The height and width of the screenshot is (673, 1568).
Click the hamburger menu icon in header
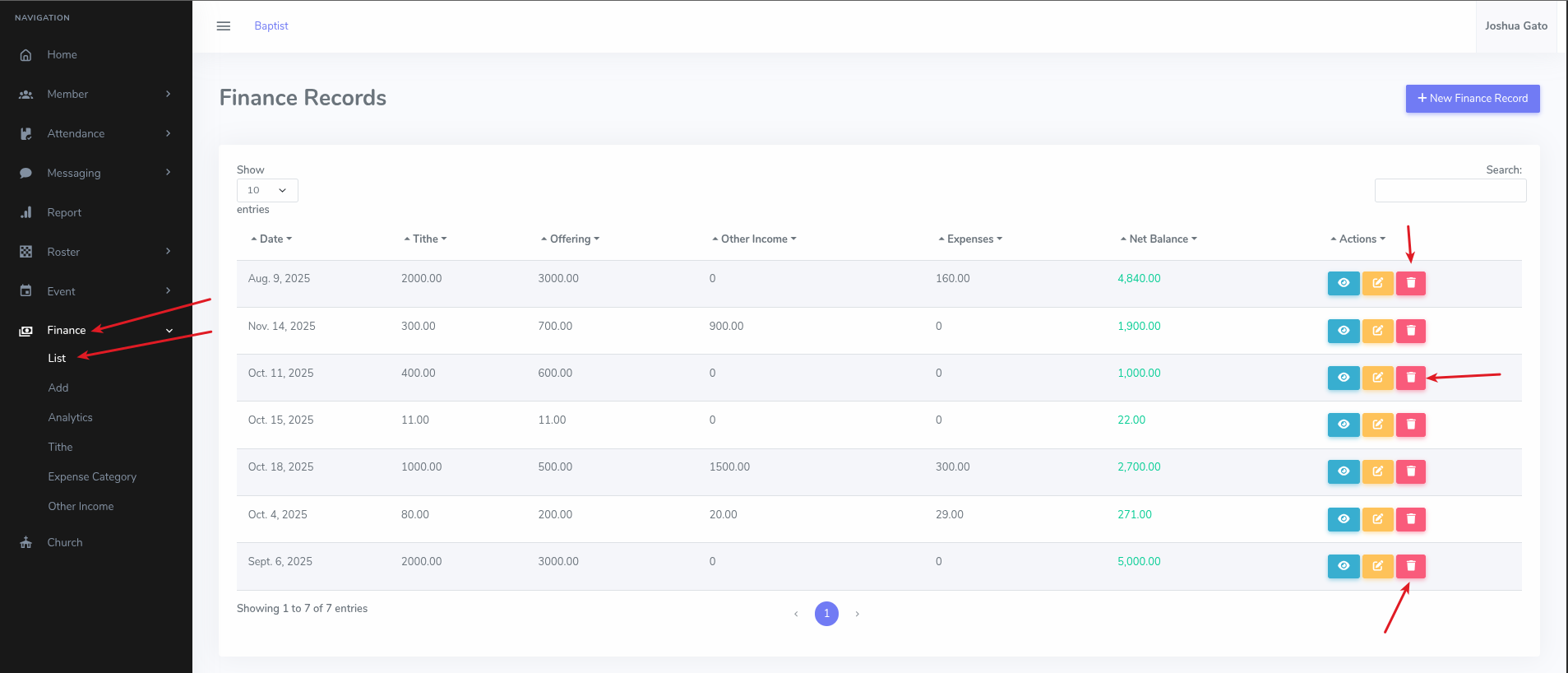tap(223, 26)
